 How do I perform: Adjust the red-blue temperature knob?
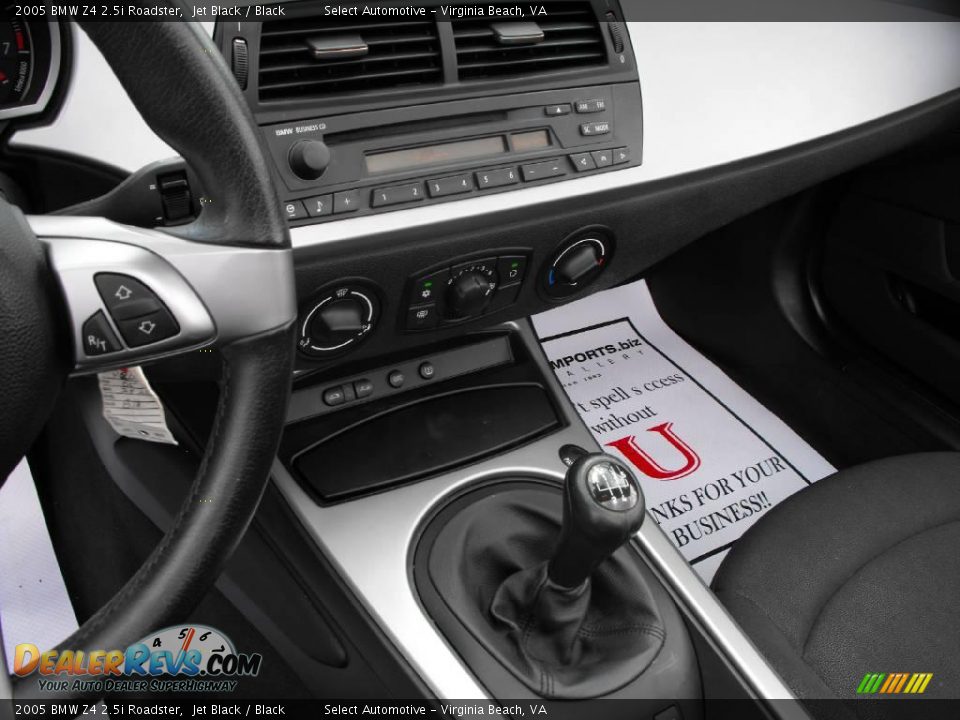[576, 265]
